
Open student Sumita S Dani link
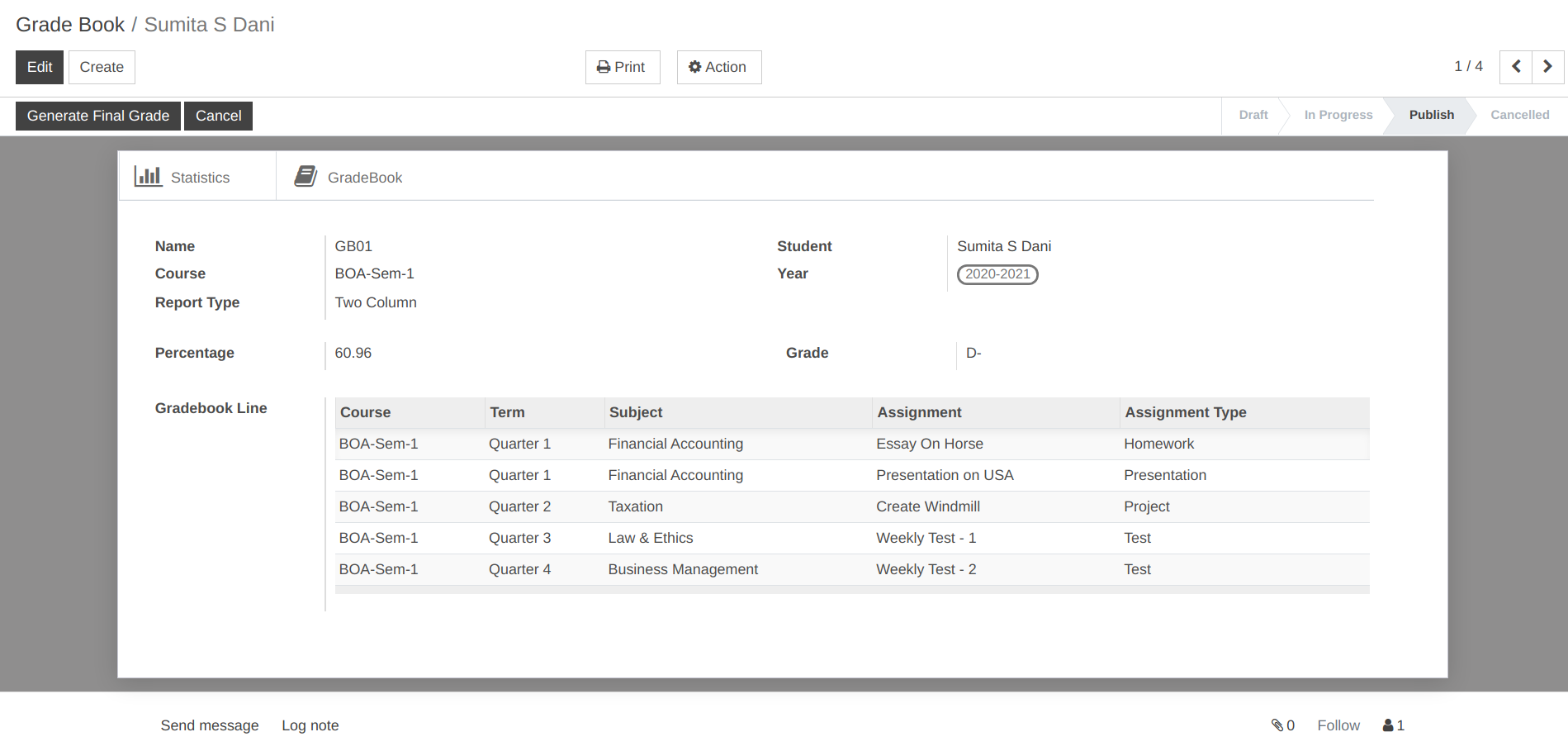[1004, 246]
